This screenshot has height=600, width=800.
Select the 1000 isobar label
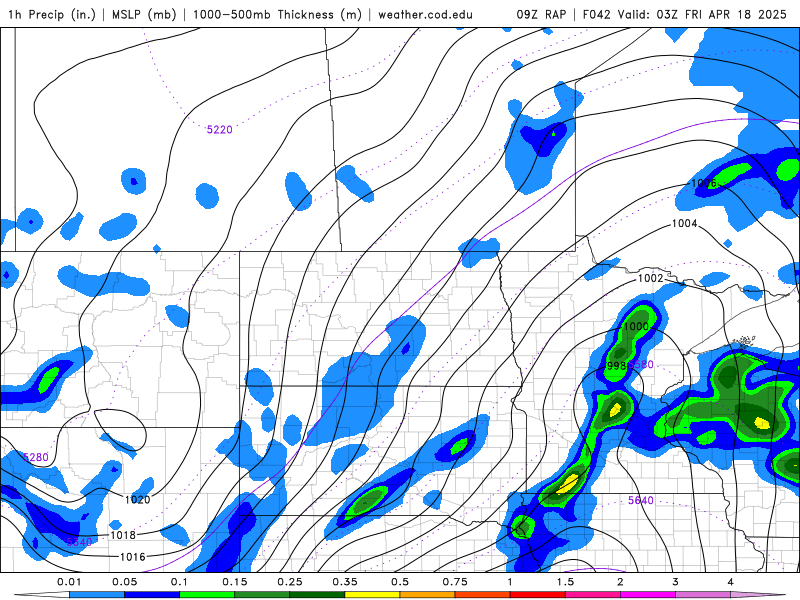pyautogui.click(x=636, y=326)
